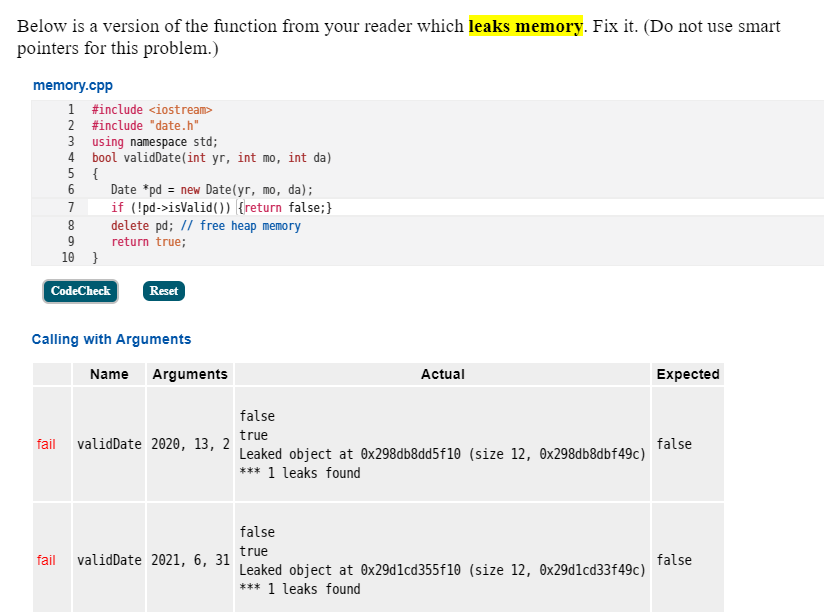Screen dimensions: 824x612
Task: Click the Arguments column header
Action: point(190,374)
